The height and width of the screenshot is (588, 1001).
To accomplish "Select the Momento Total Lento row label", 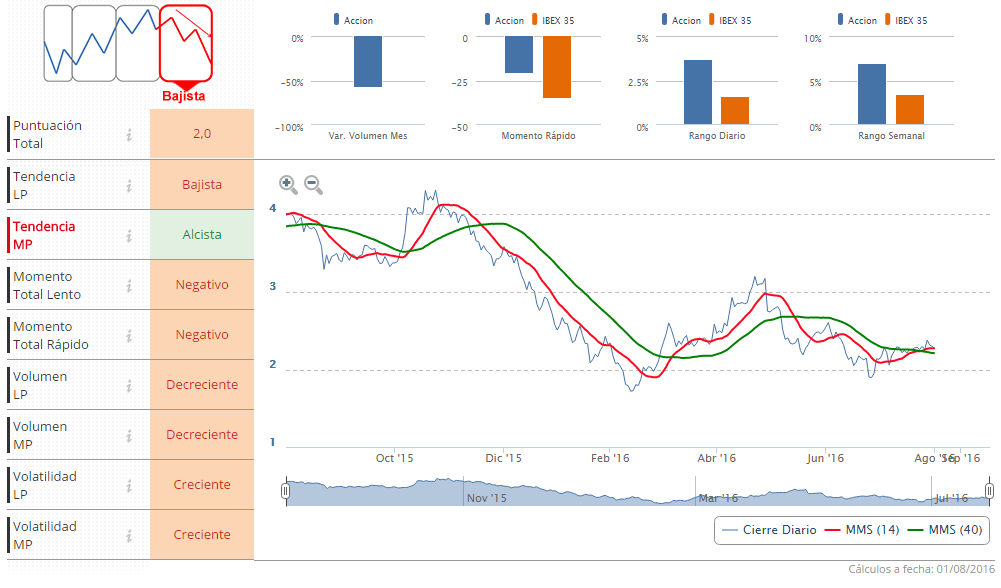I will [x=47, y=285].
